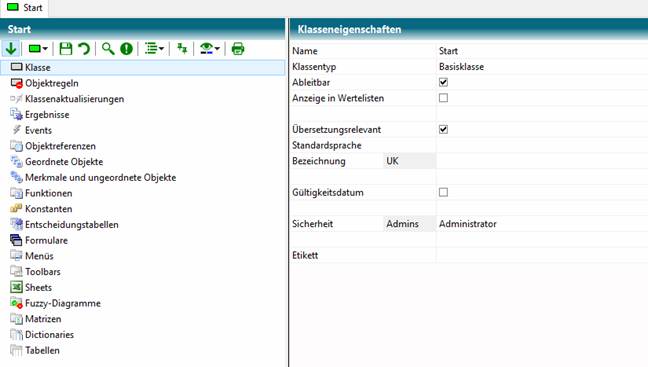Switch to the Start tab at top
This screenshot has width=648, height=367.
tap(25, 8)
